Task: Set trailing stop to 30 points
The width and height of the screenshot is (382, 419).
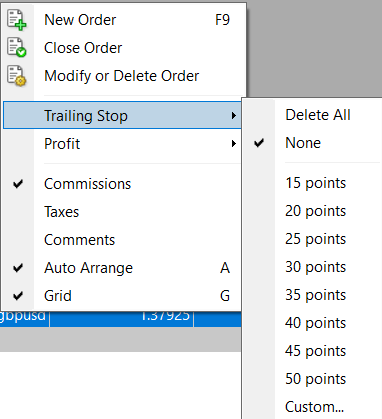Action: tap(312, 267)
